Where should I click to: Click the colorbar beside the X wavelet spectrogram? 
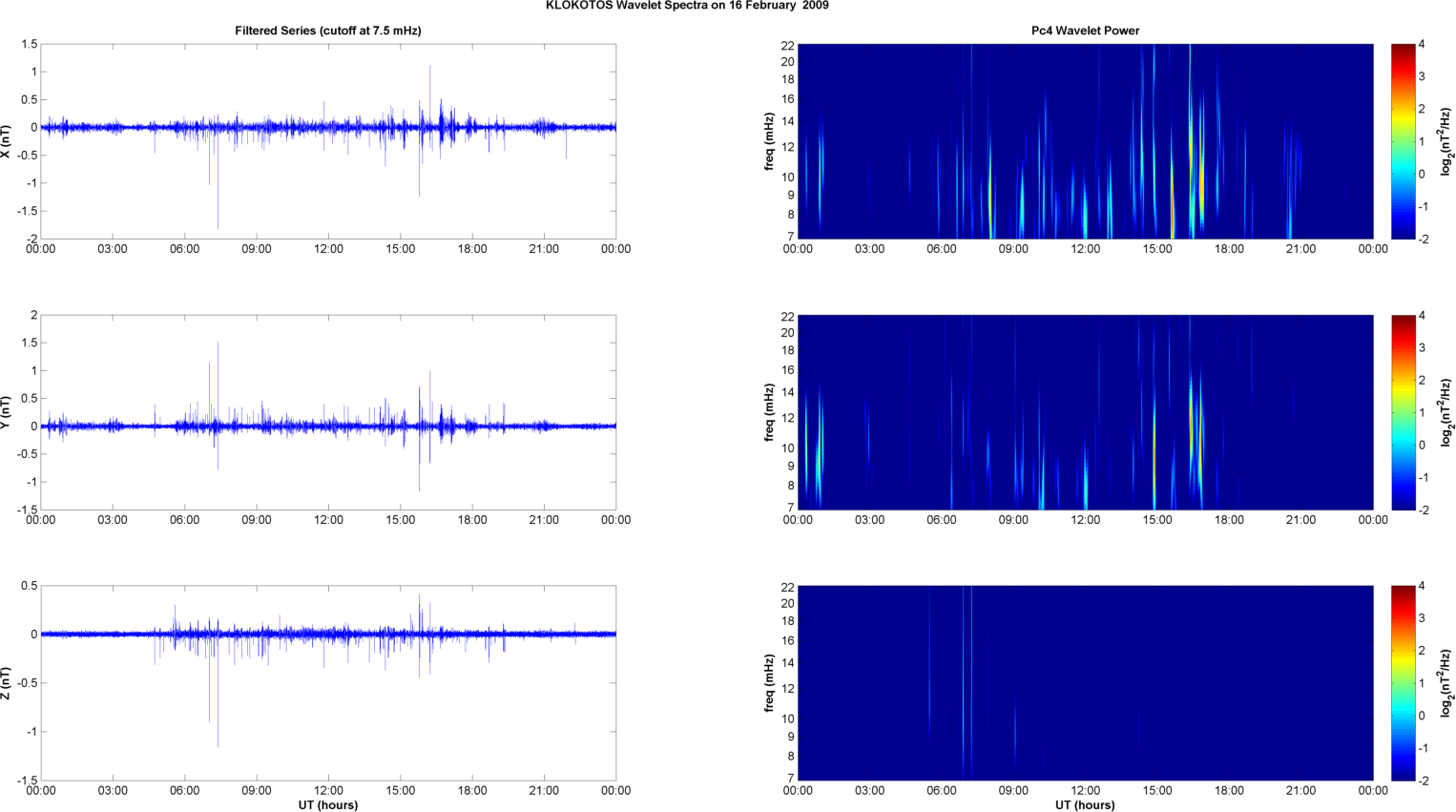[x=1403, y=141]
